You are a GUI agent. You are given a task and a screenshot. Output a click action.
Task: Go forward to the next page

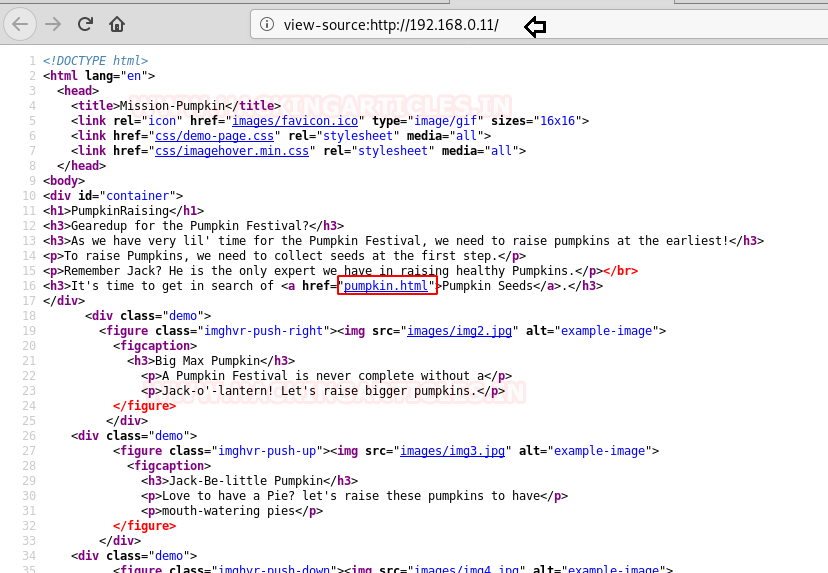(53, 24)
